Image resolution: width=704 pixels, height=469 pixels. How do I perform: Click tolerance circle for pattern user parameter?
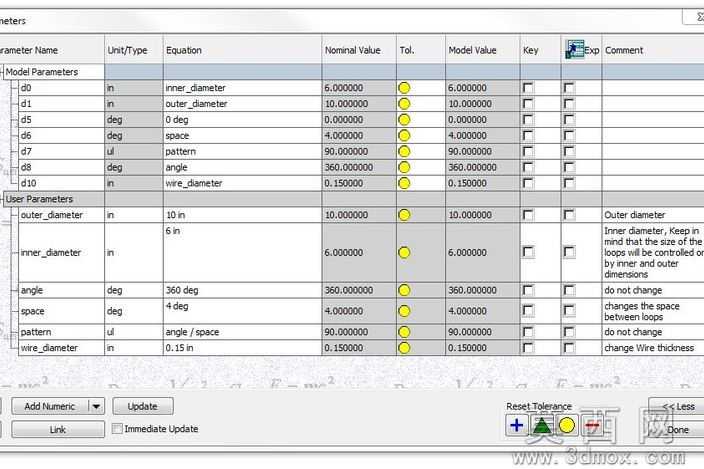(x=404, y=332)
